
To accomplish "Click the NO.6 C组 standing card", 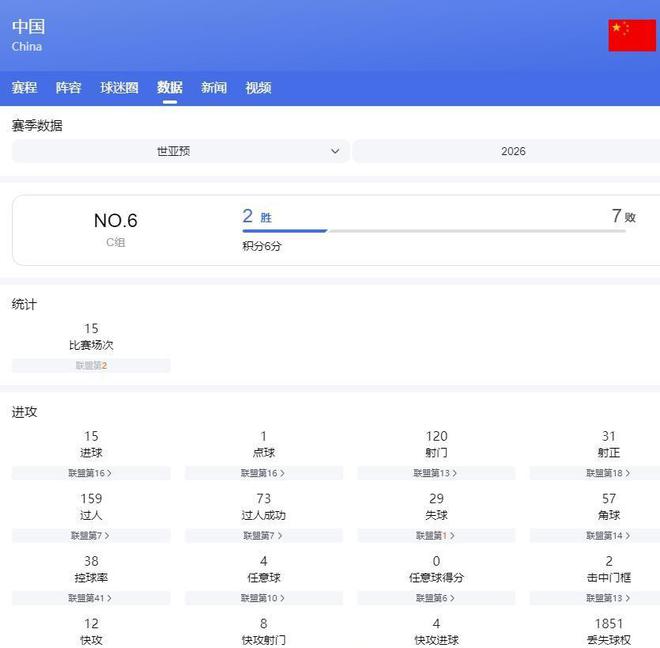I will [116, 229].
